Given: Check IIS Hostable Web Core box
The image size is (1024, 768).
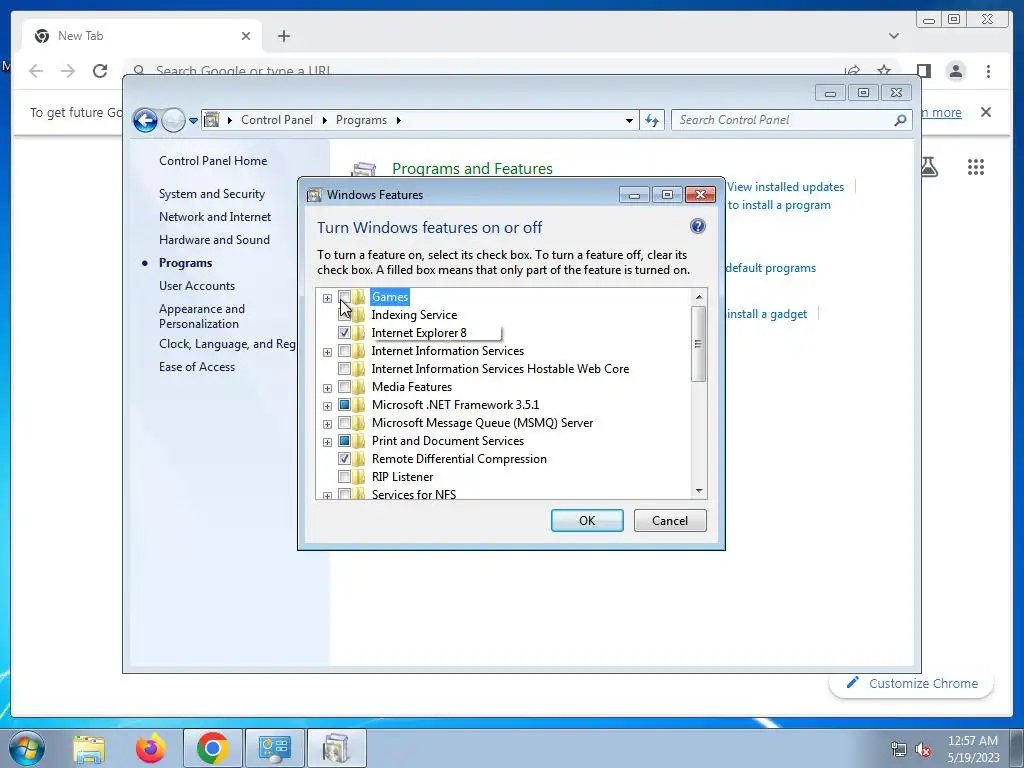Looking at the screenshot, I should 344,368.
